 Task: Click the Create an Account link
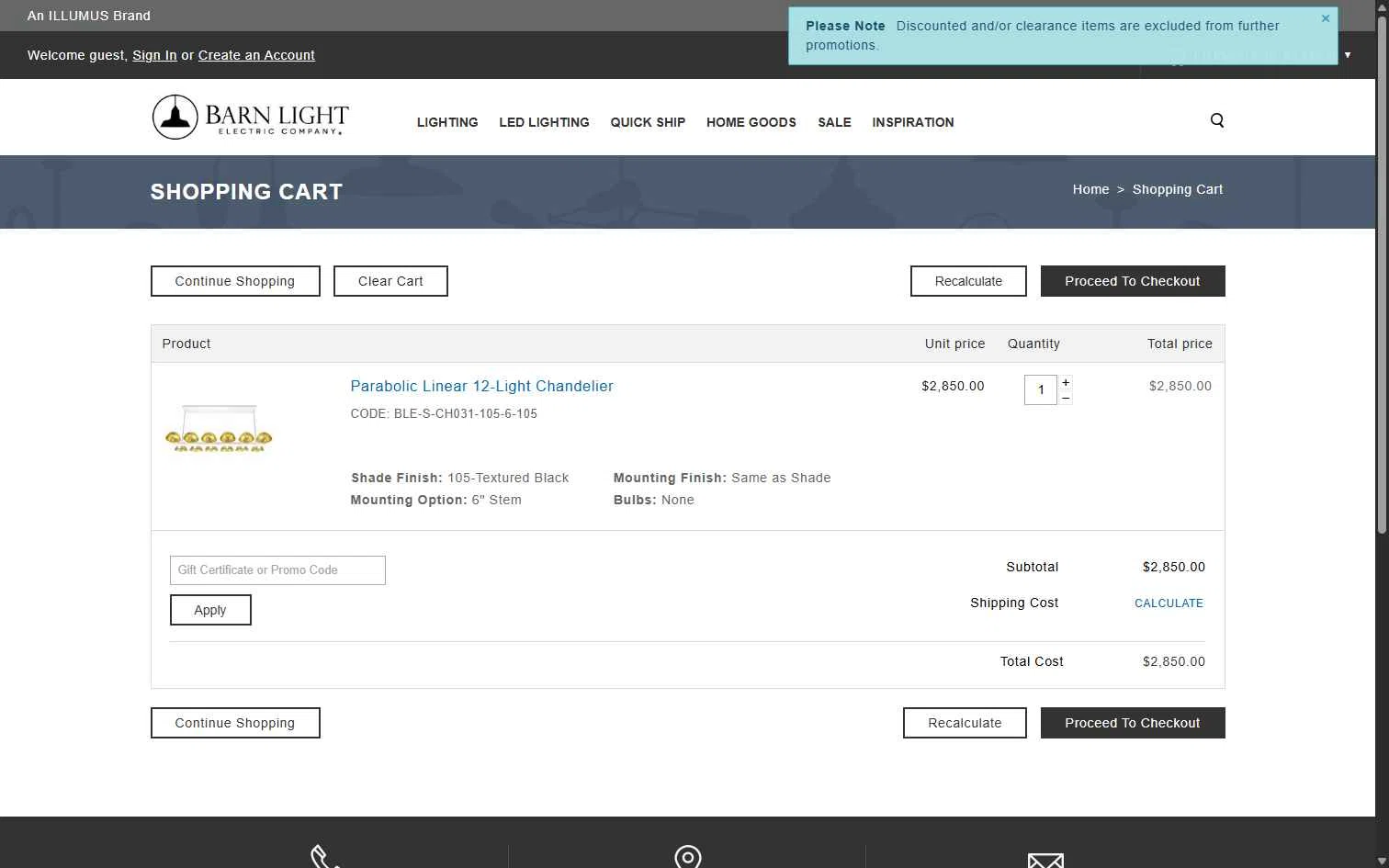(x=256, y=55)
